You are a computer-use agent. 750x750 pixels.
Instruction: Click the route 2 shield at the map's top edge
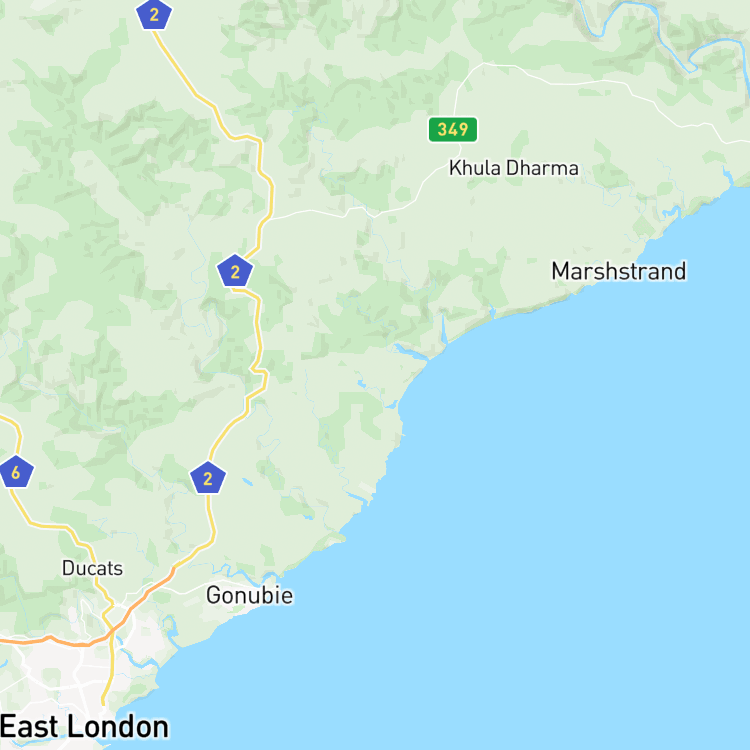pyautogui.click(x=154, y=14)
